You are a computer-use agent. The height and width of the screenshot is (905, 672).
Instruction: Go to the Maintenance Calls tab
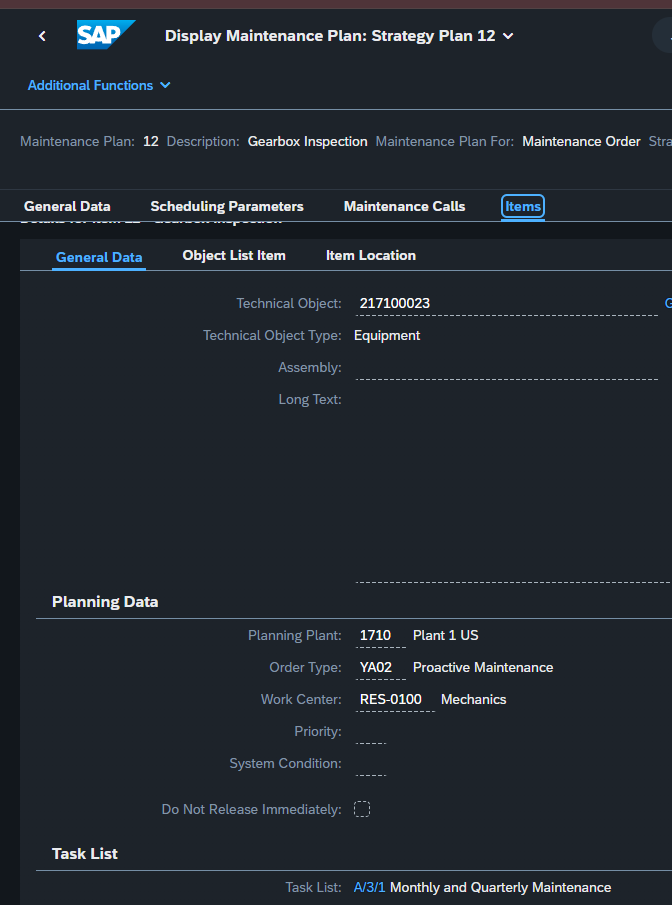[x=404, y=206]
